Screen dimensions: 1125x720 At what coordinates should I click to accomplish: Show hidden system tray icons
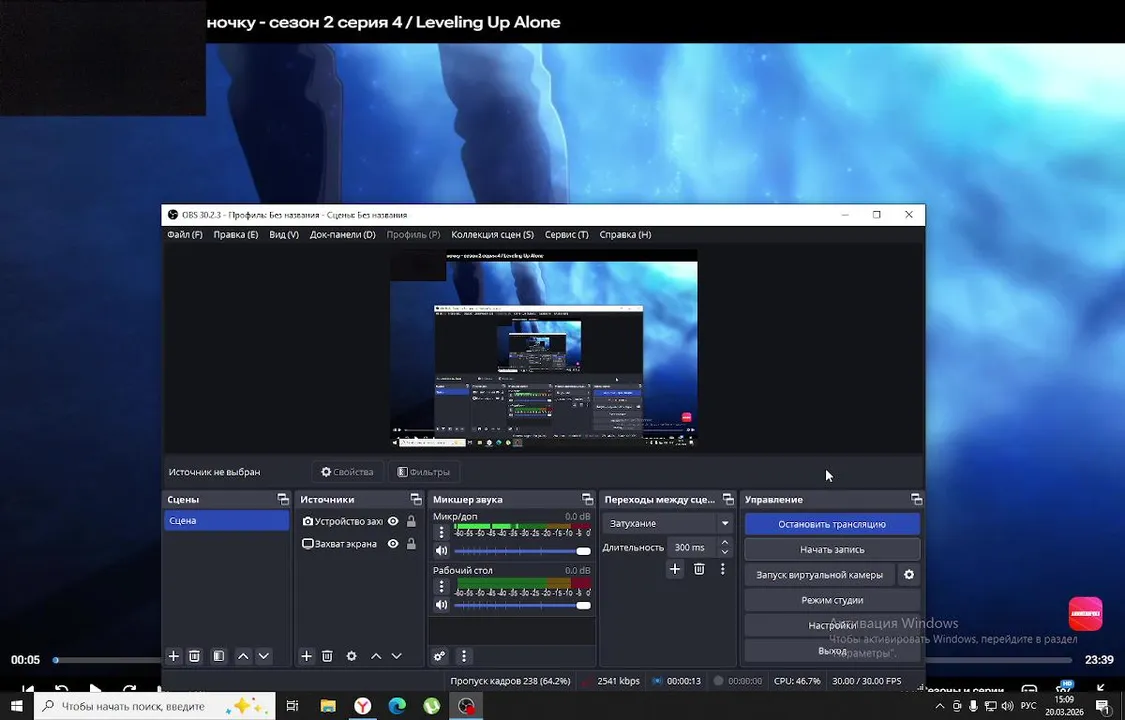point(940,707)
